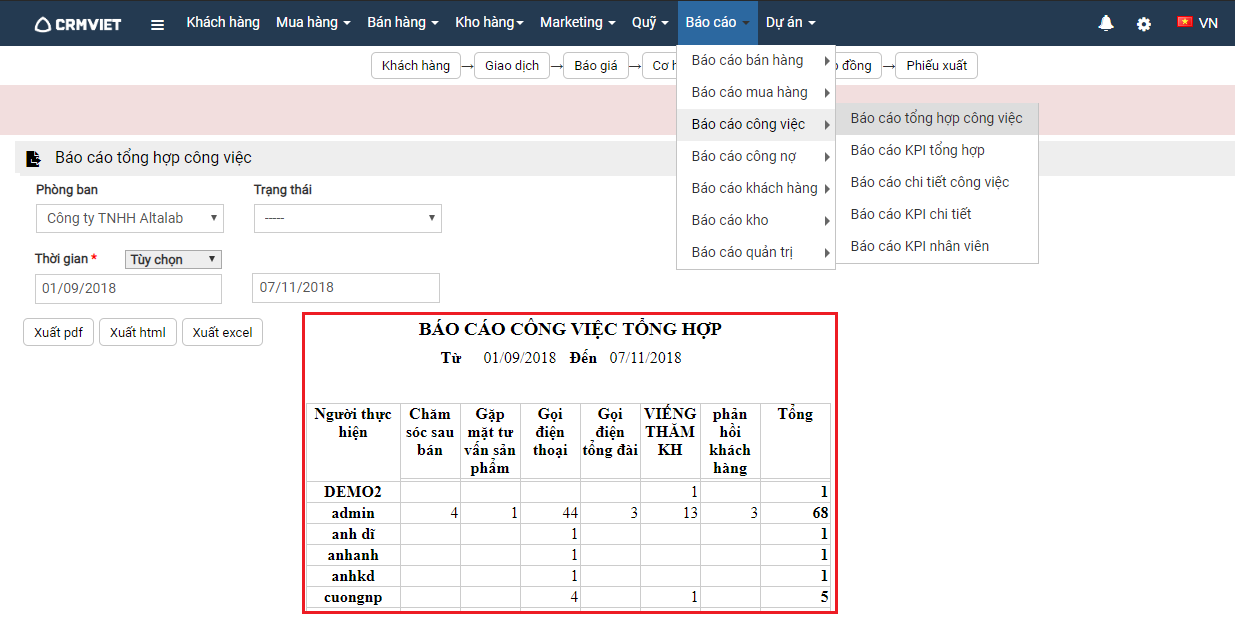Select Báo cáo KPI chi tiết
Viewport: 1235px width, 622px height.
937,215
